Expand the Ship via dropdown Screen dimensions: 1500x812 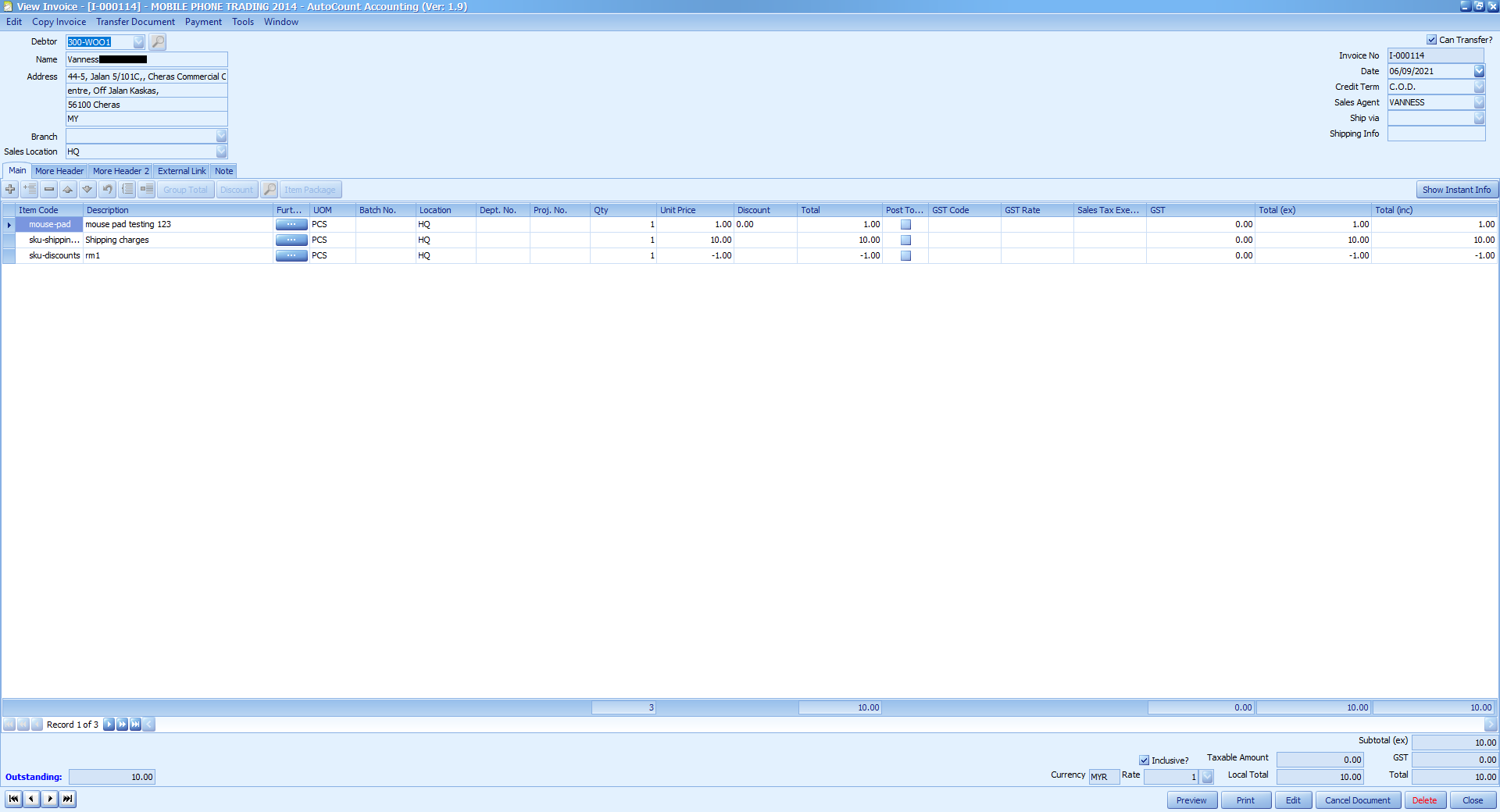(1479, 118)
